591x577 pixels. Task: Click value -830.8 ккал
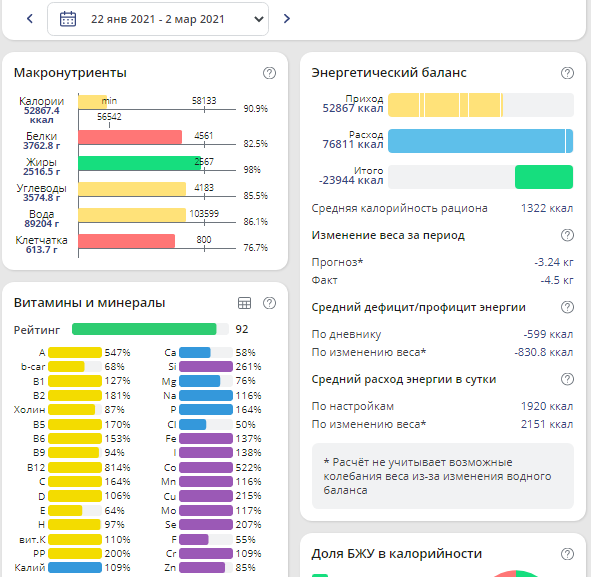[544, 352]
